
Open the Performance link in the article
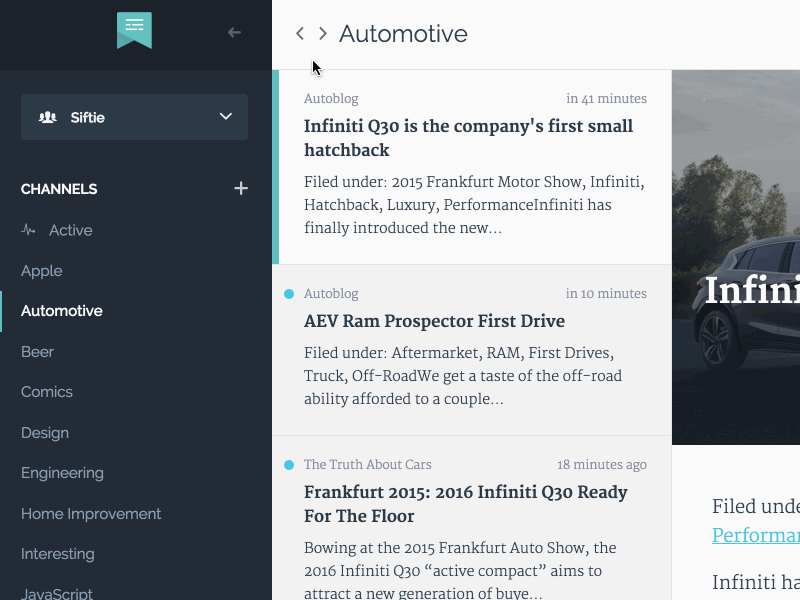(755, 536)
